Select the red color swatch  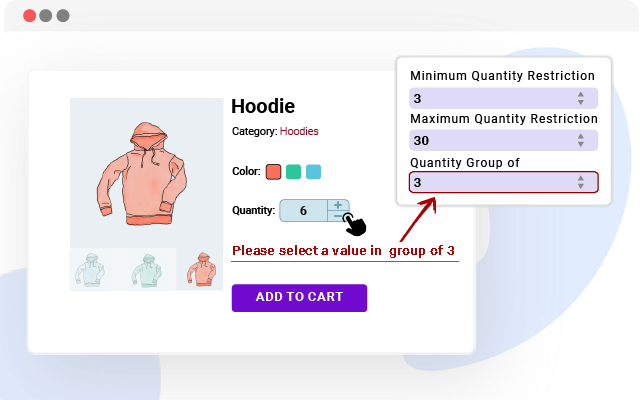click(273, 171)
